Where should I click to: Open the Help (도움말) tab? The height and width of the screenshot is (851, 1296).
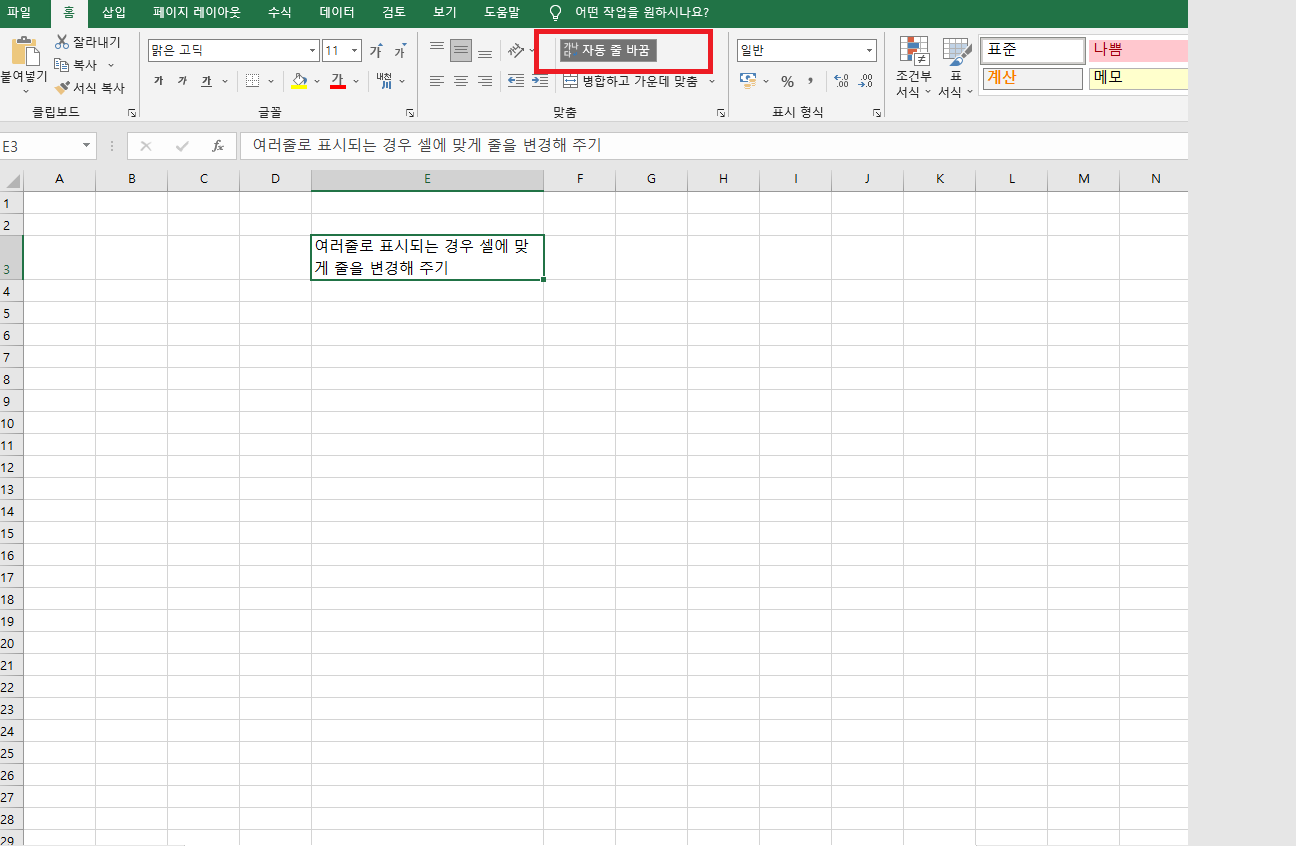(502, 13)
